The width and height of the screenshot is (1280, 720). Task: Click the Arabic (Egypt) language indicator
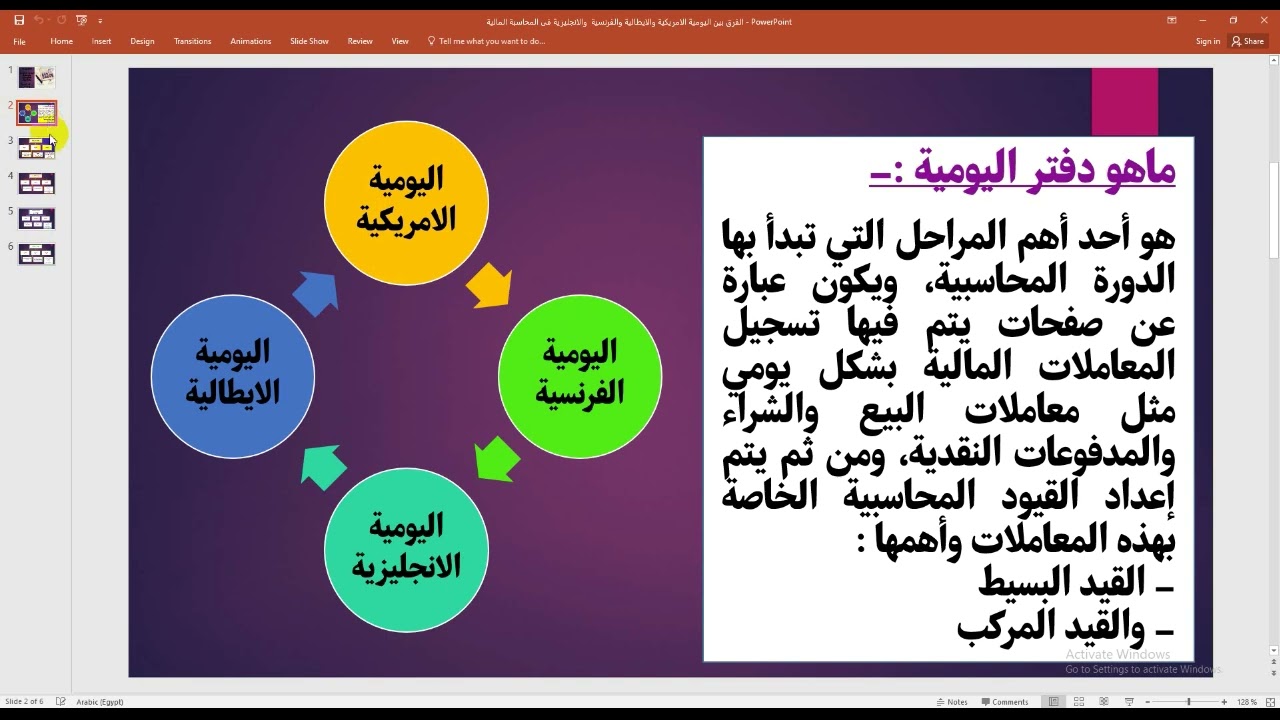pos(100,702)
